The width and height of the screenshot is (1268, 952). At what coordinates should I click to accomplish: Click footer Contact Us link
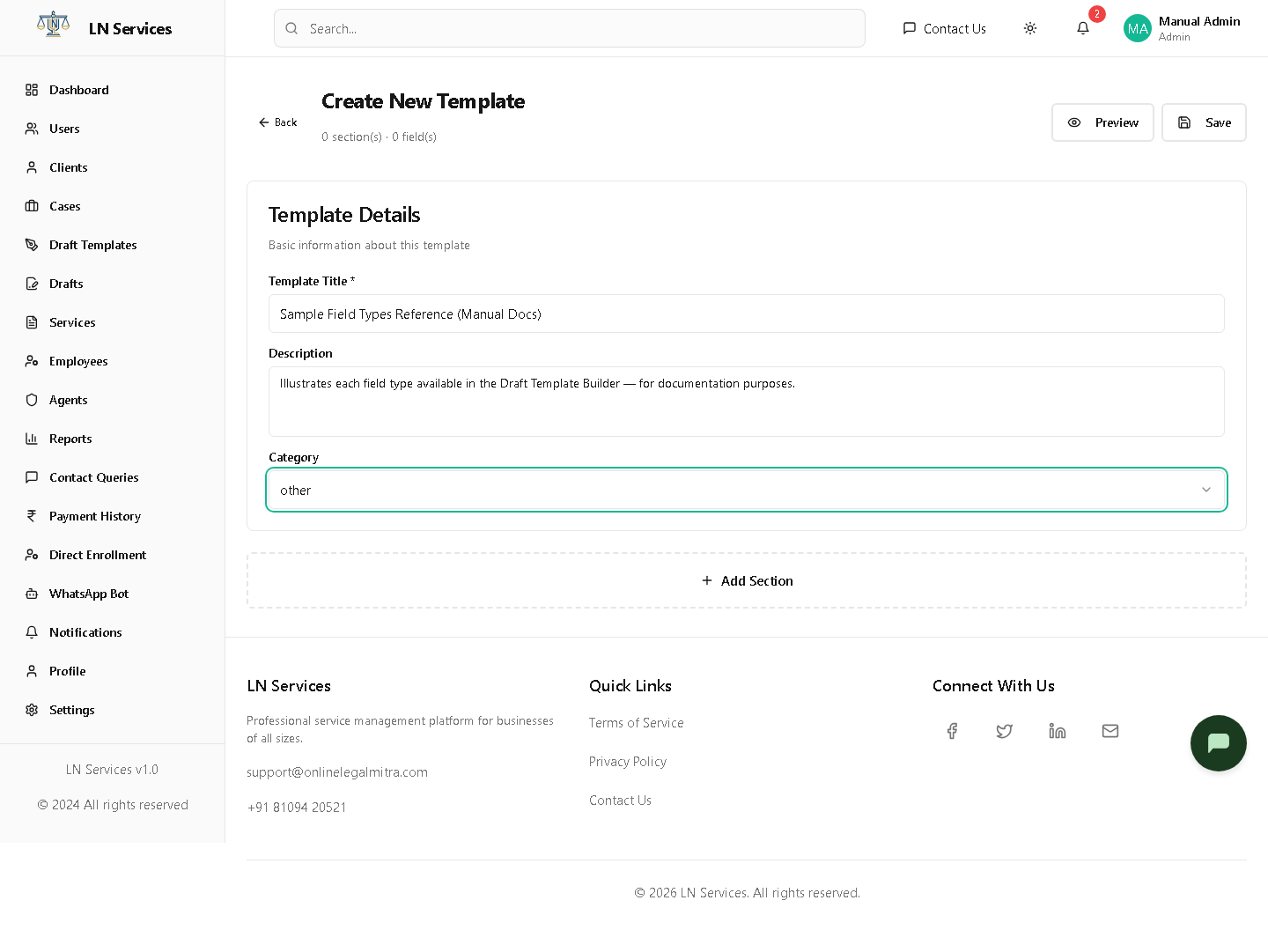[620, 801]
